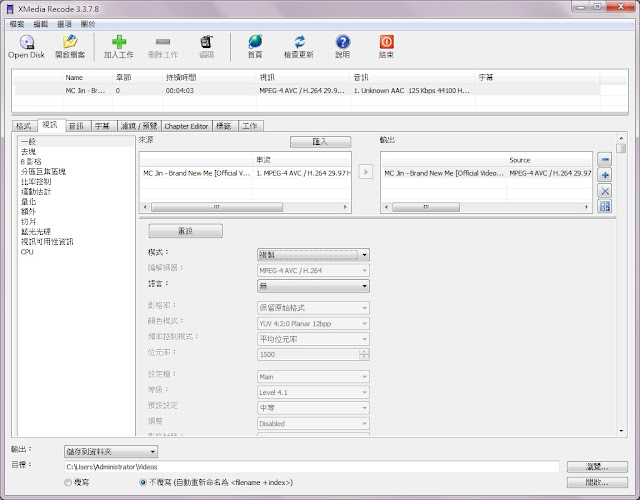The width and height of the screenshot is (640, 500).
Task: Click the settings panel vertical scrollbar thumb
Action: (x=621, y=147)
